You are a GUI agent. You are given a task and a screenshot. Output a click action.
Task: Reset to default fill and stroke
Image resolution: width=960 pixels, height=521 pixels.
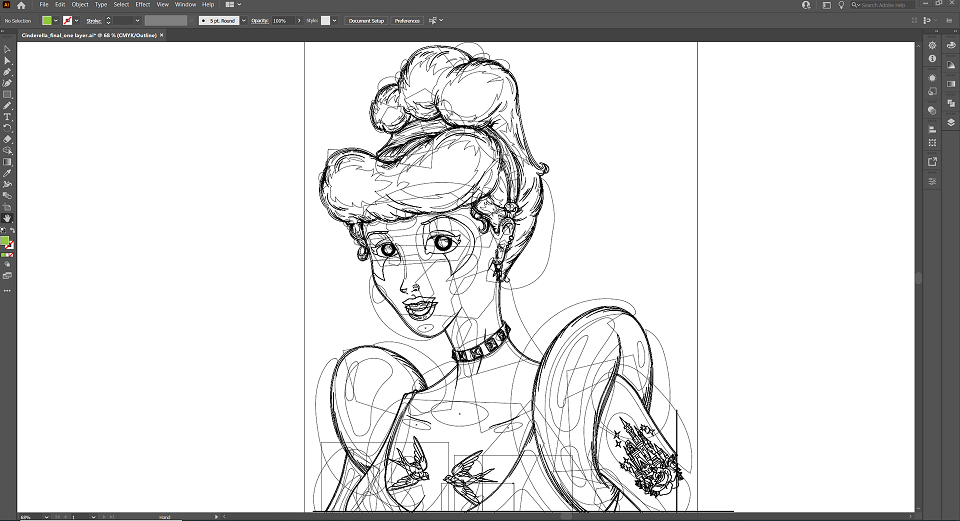click(3, 231)
